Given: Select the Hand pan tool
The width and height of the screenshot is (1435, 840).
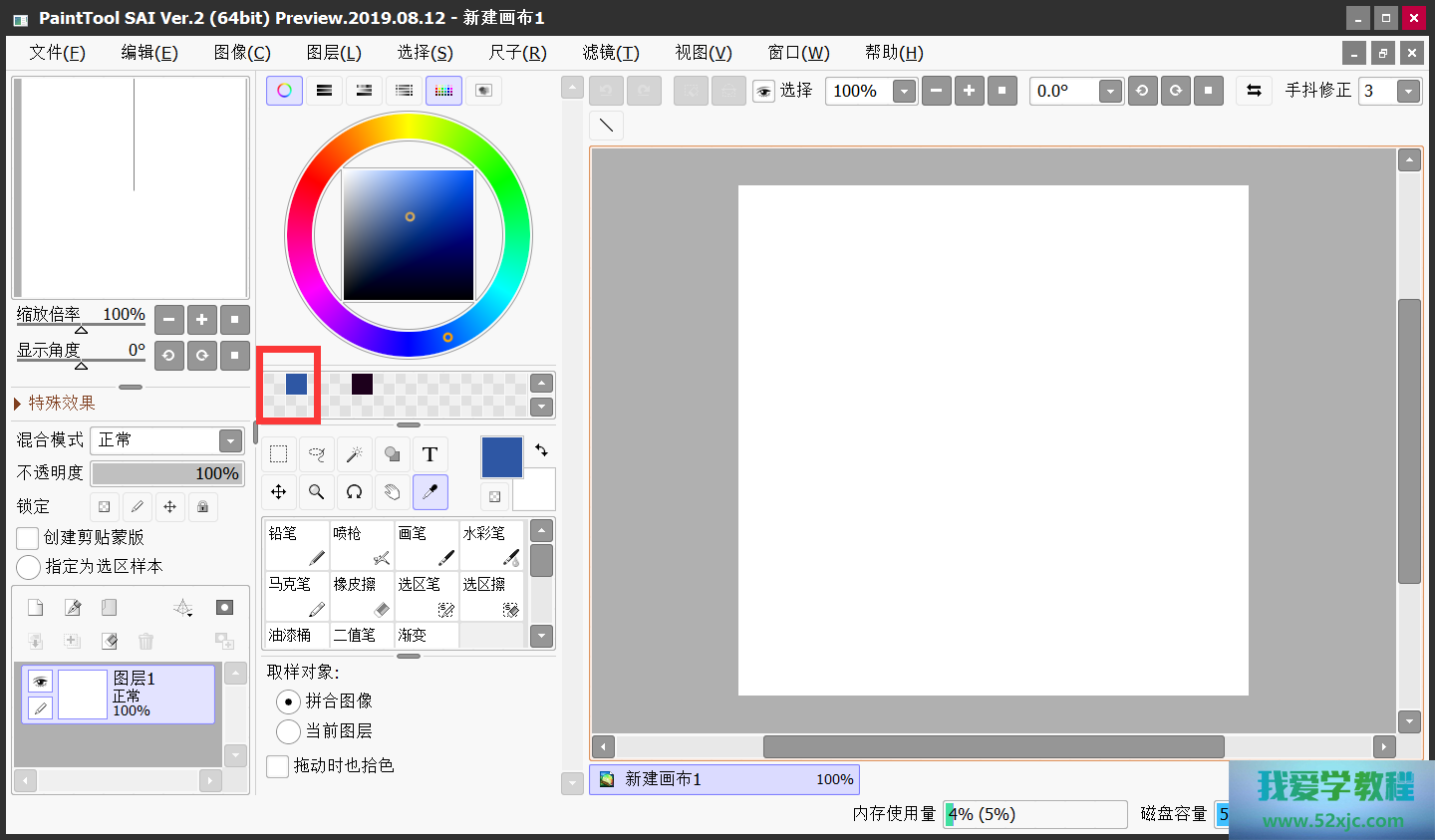Looking at the screenshot, I should tap(392, 492).
